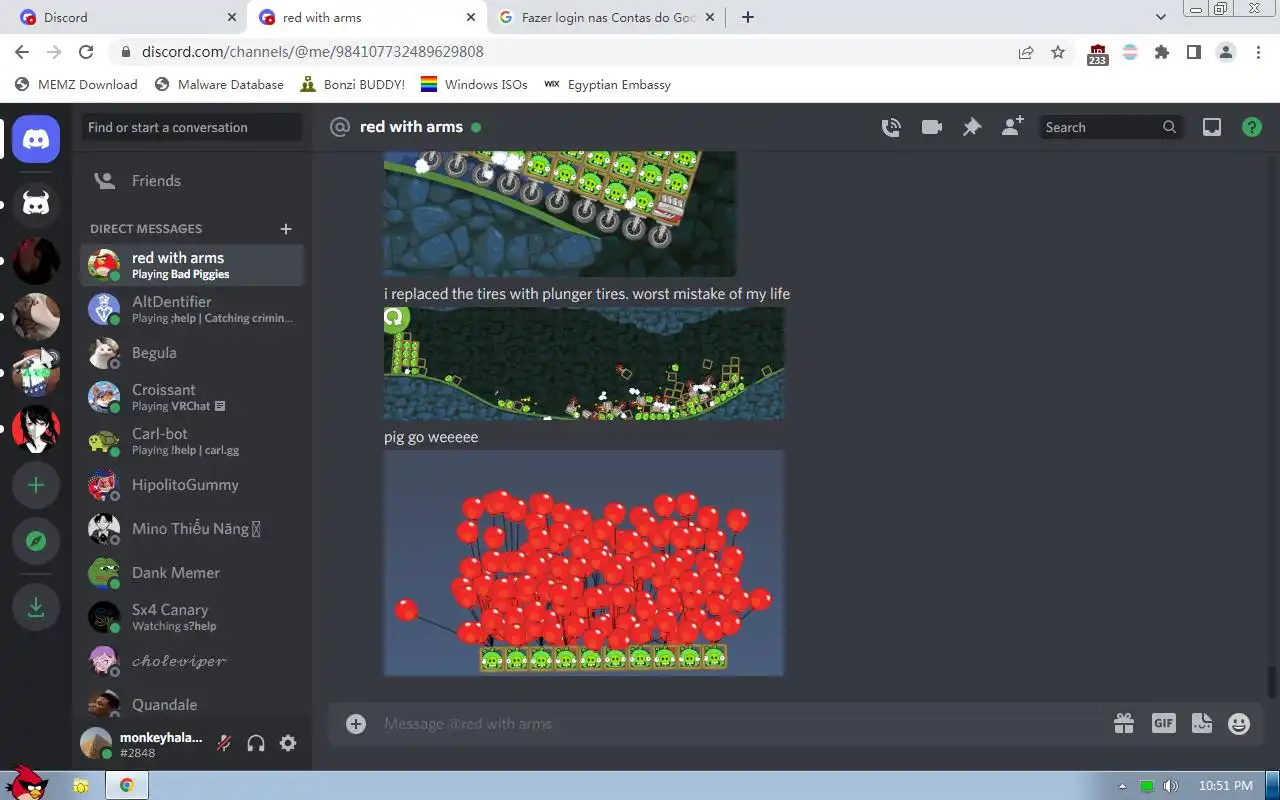
Task: Open User Settings gear
Action: [x=288, y=743]
